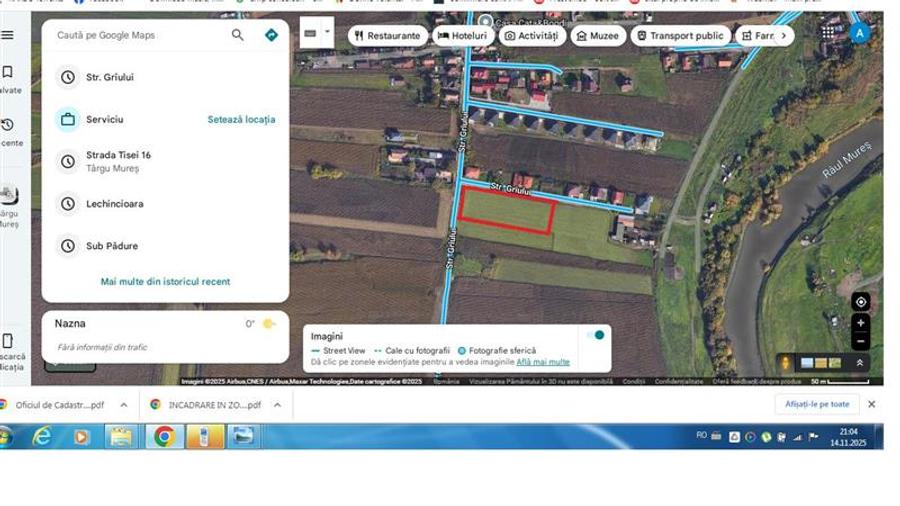Open the dropdown next to the keyboard icon
900x506 pixels.
click(327, 32)
